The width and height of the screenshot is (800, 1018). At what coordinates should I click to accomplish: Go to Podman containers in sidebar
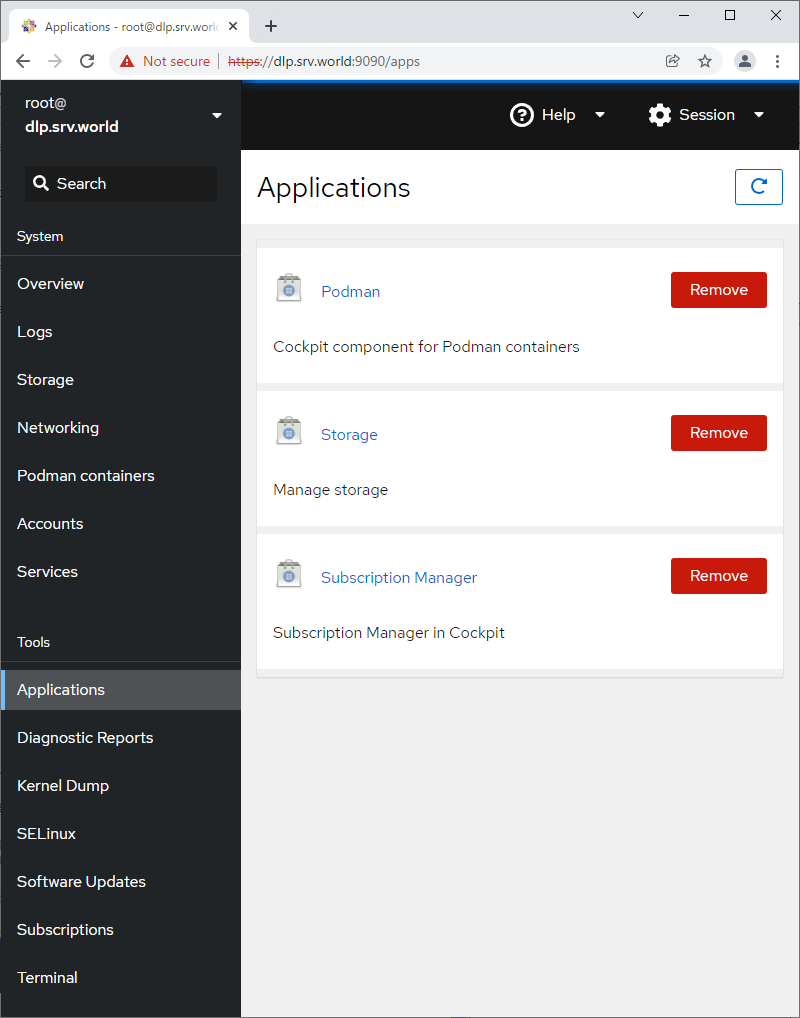point(86,476)
